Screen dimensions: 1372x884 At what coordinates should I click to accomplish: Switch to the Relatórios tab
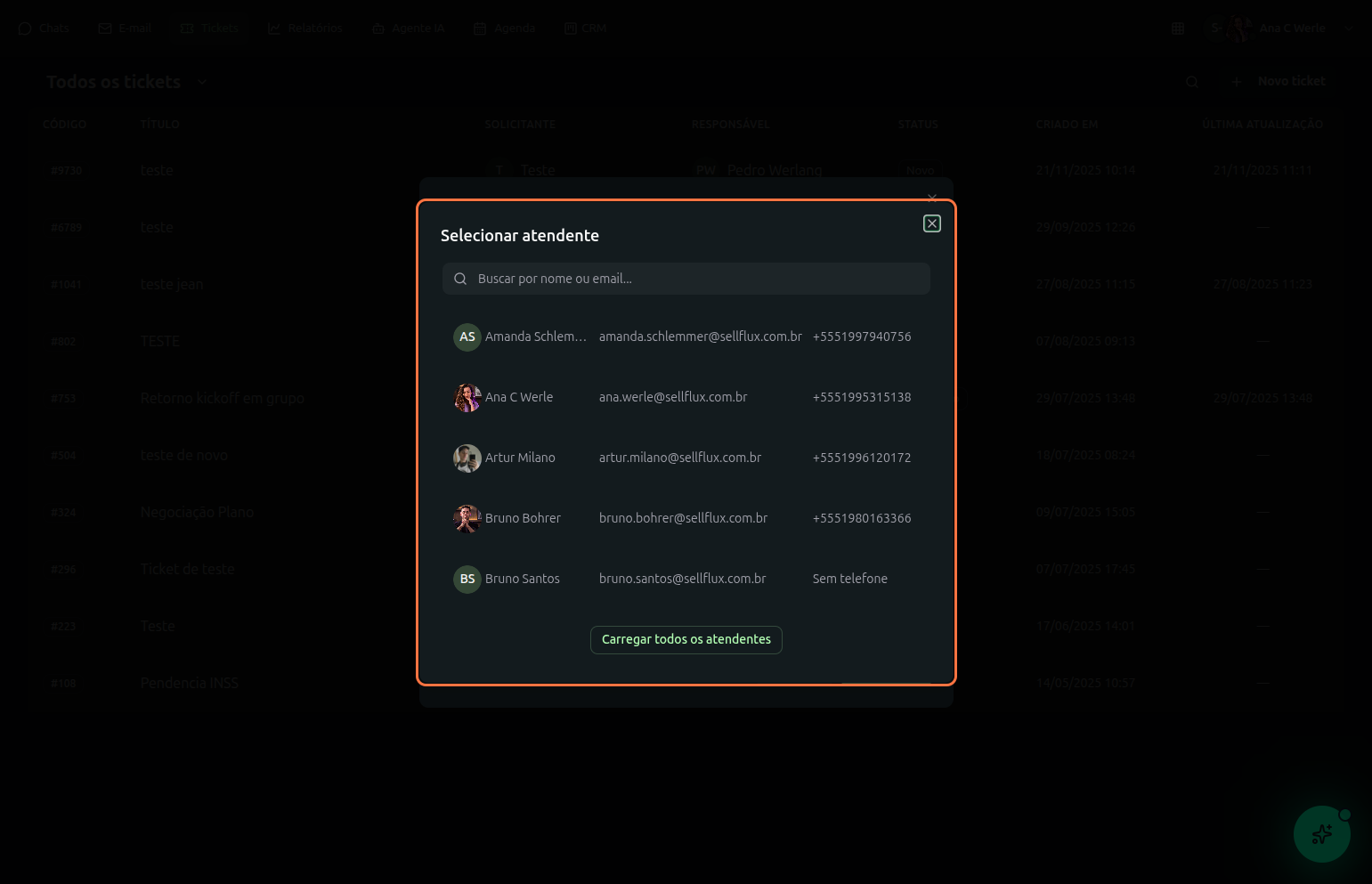point(305,28)
